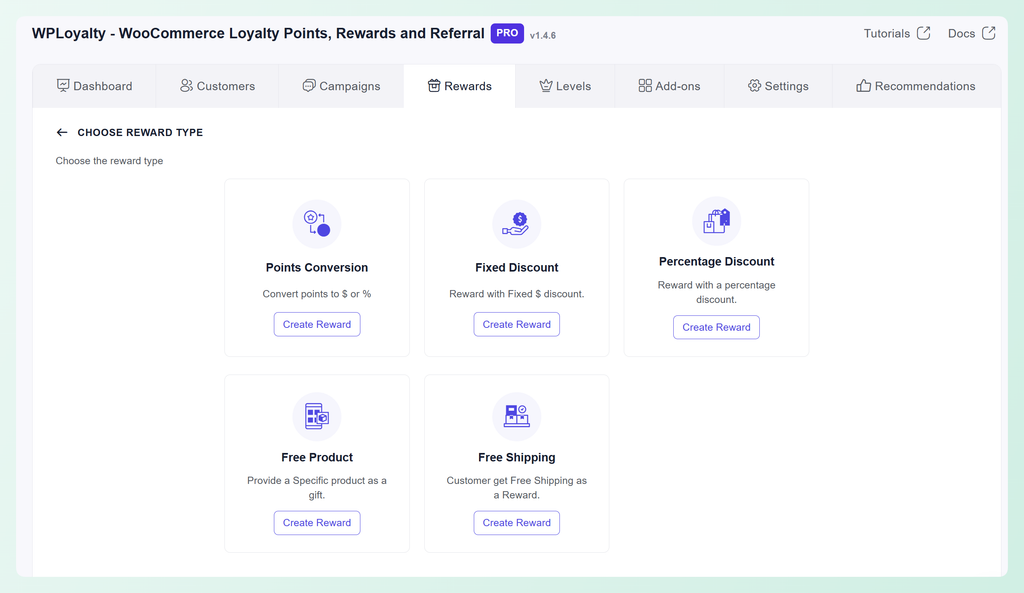Click the Free Product title
Screen dimensions: 1024x593
click(317, 457)
